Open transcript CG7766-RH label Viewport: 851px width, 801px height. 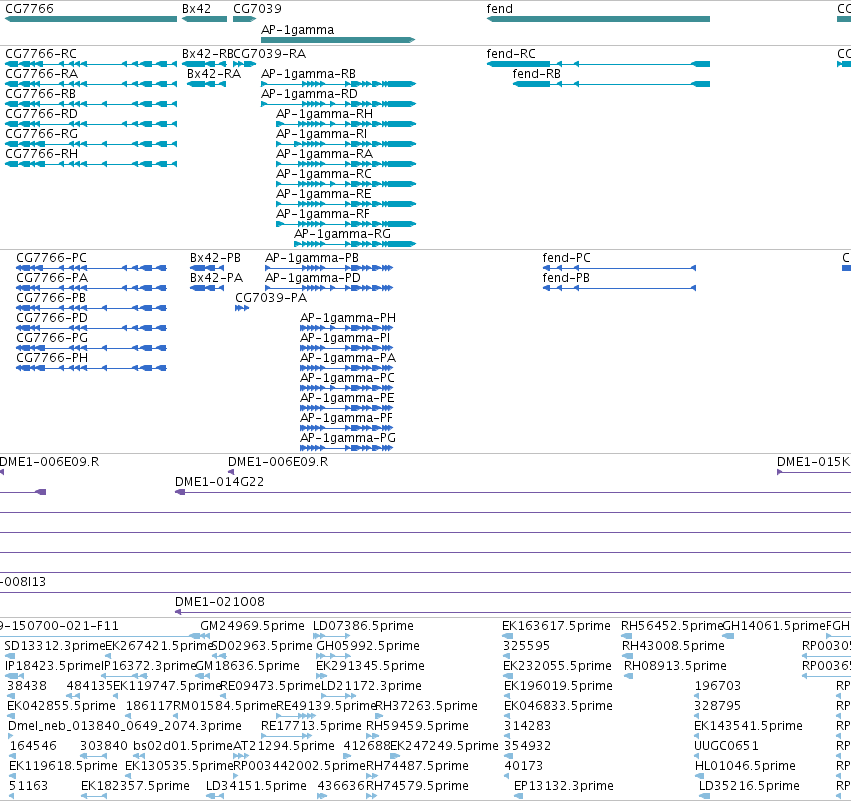pos(41,154)
